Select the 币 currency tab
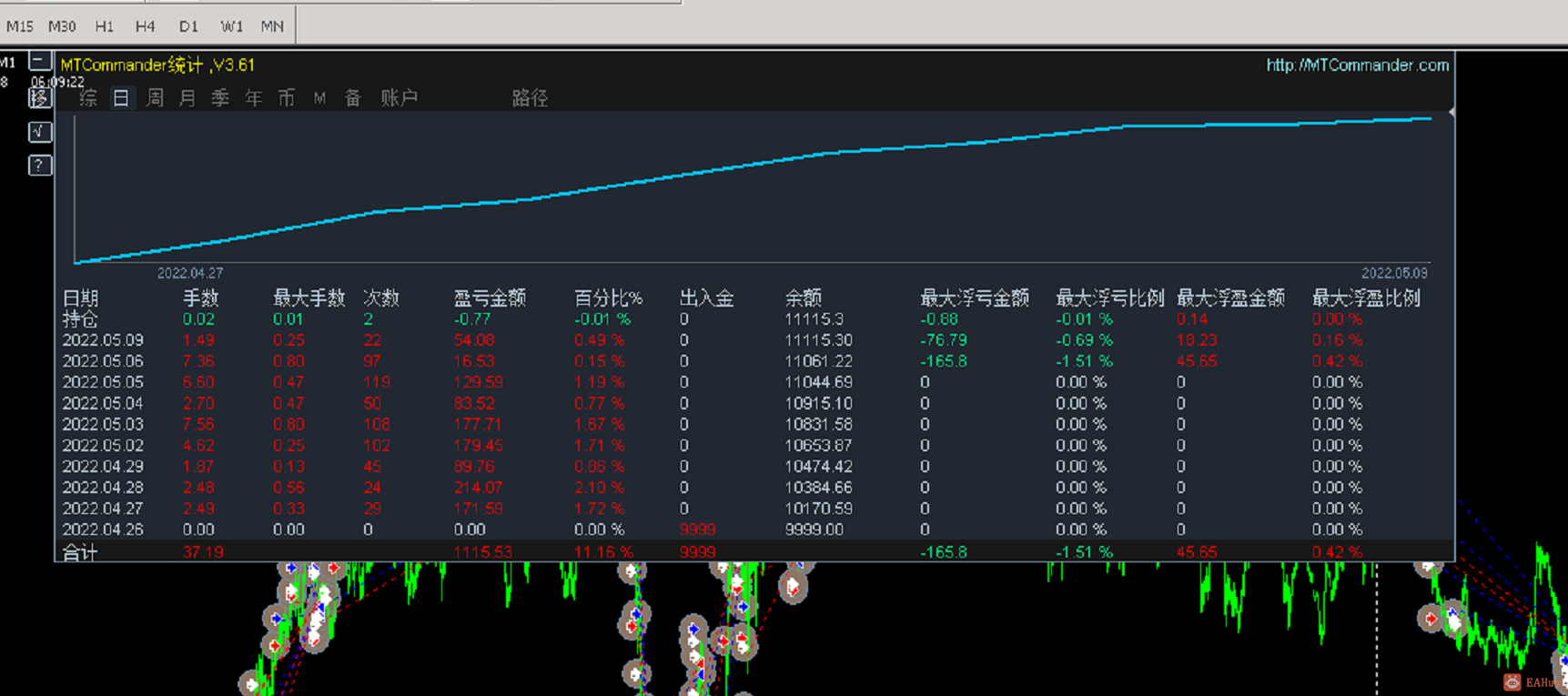 [287, 98]
